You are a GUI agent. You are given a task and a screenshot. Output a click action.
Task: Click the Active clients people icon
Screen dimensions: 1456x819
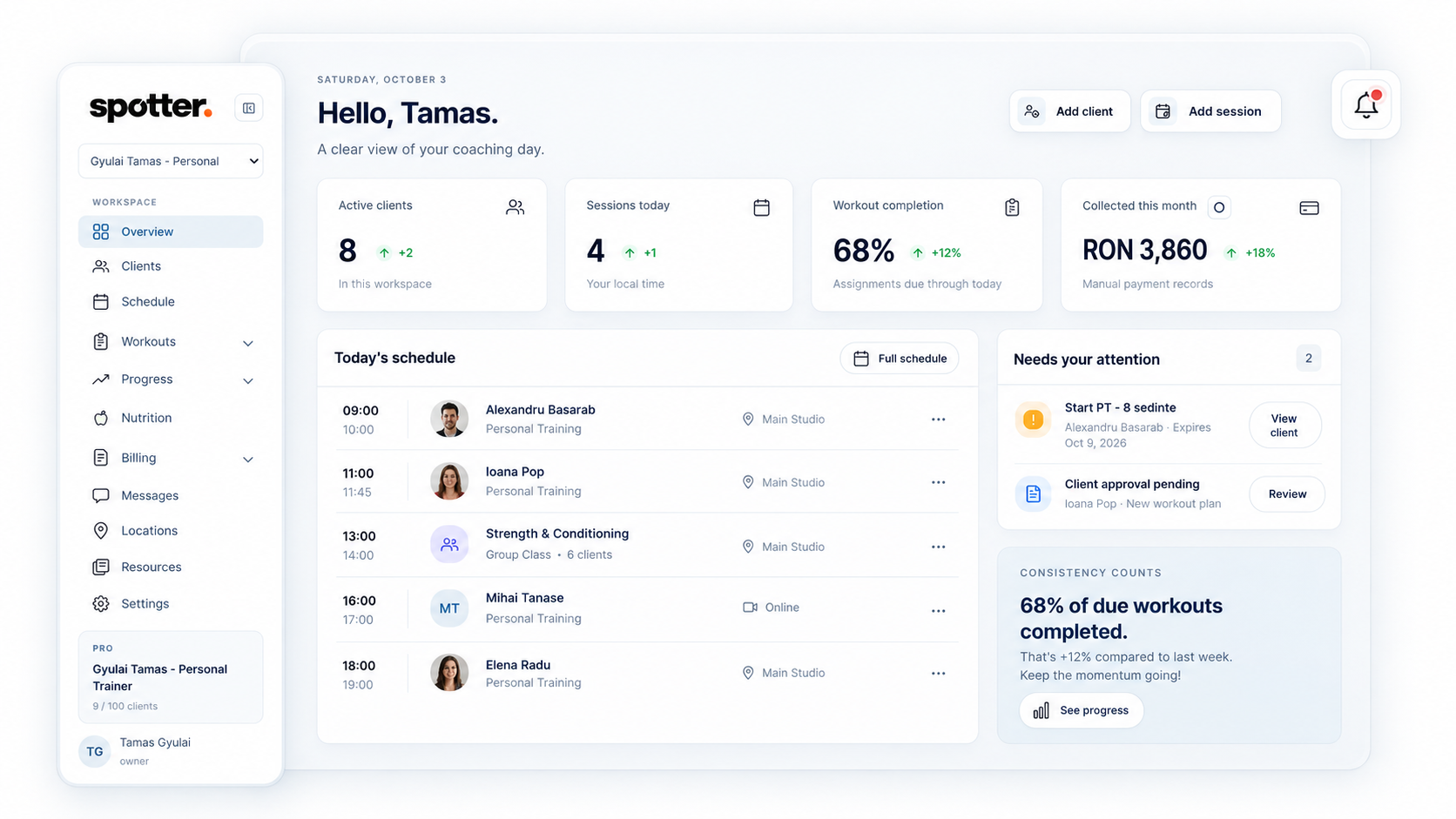(x=516, y=207)
